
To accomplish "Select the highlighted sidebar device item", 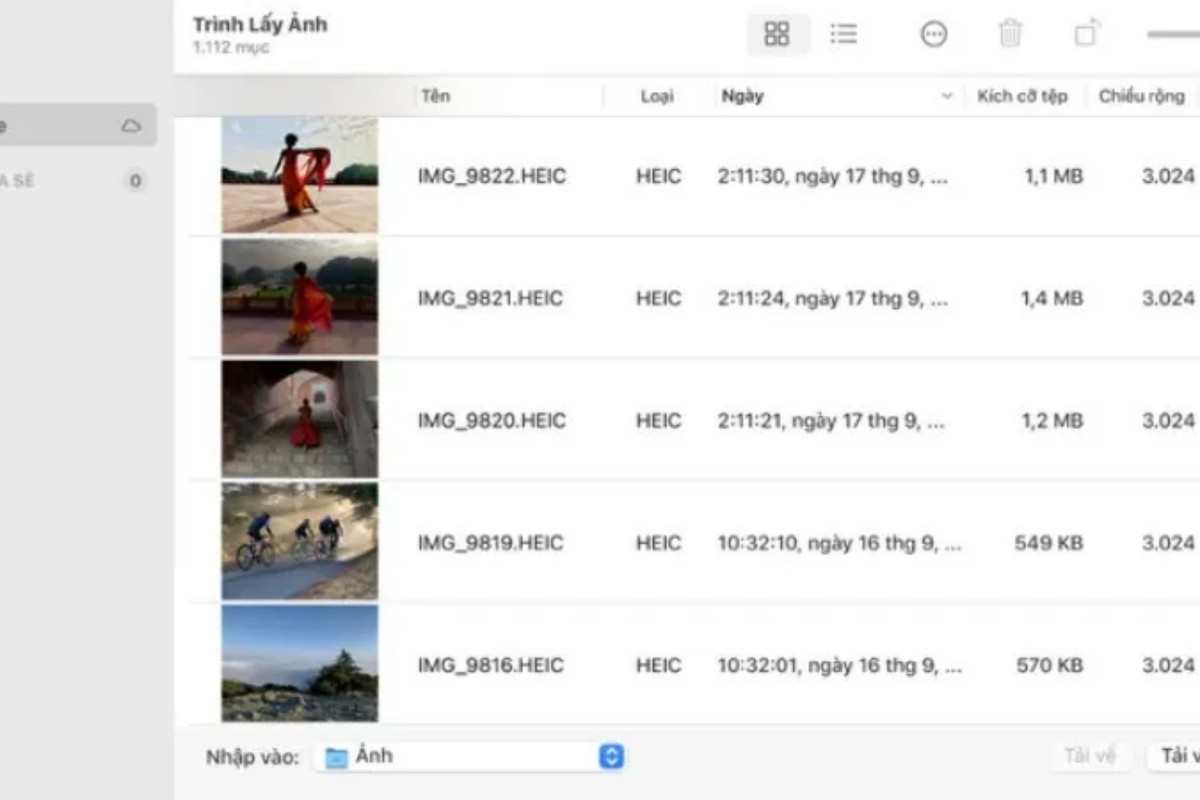I will [78, 126].
